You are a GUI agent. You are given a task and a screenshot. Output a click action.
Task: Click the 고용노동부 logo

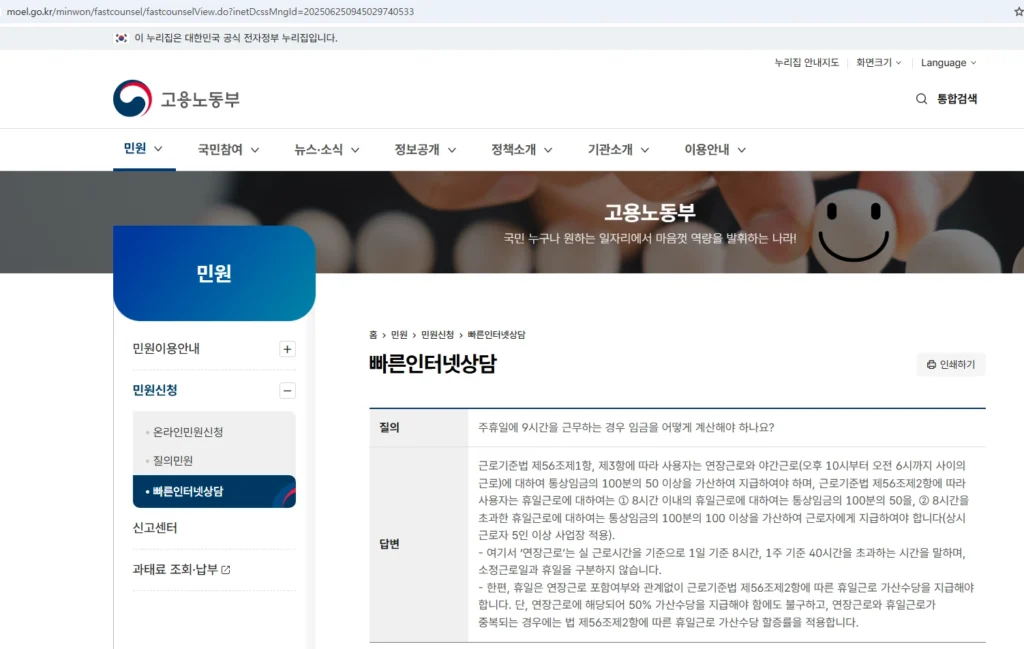176,99
